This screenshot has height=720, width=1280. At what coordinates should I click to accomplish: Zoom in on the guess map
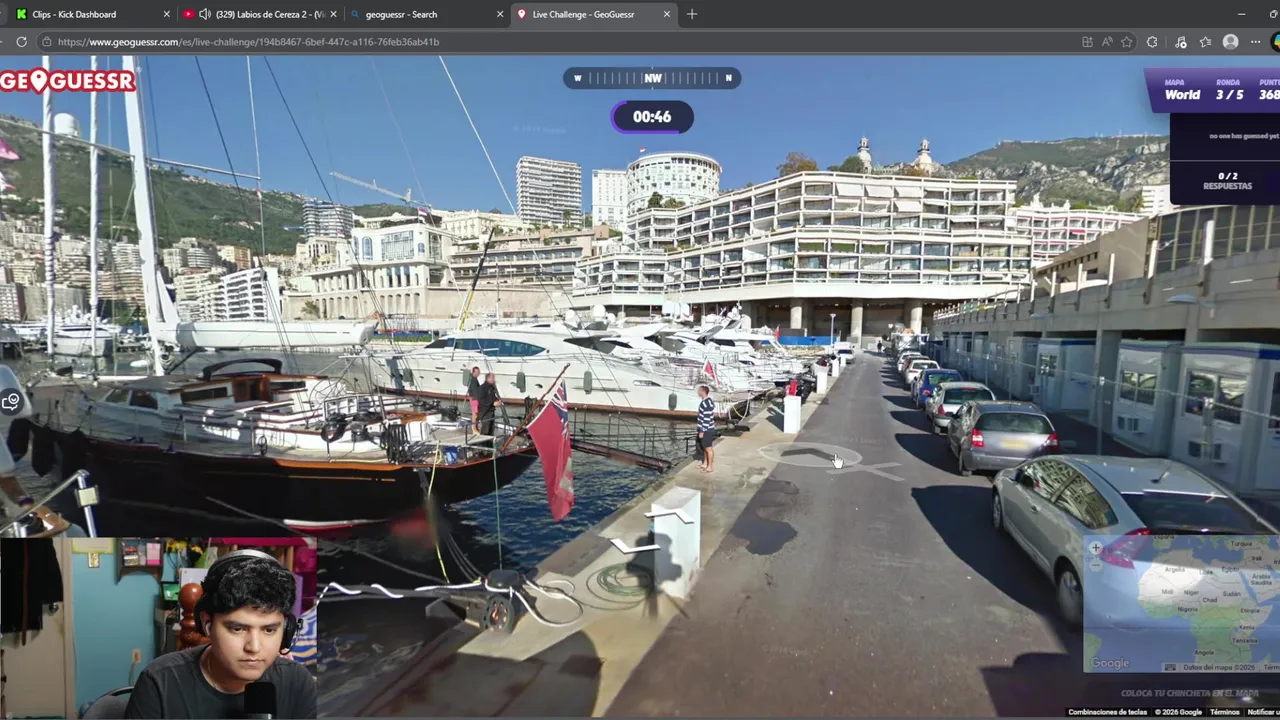coord(1096,548)
